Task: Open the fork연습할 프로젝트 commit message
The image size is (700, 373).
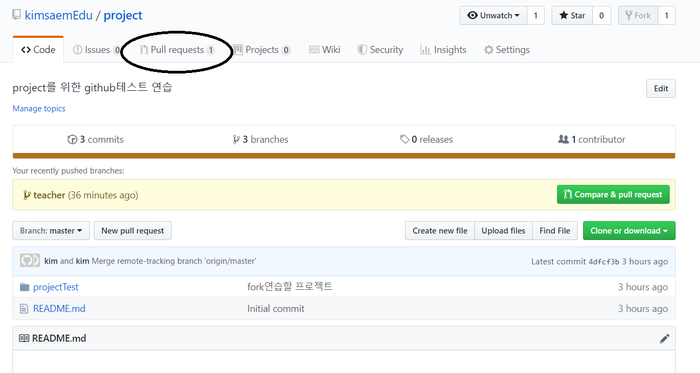Action: pos(290,286)
